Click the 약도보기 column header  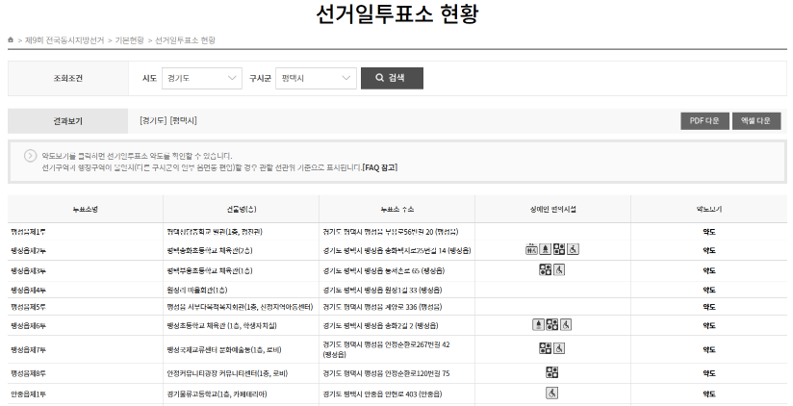(709, 209)
